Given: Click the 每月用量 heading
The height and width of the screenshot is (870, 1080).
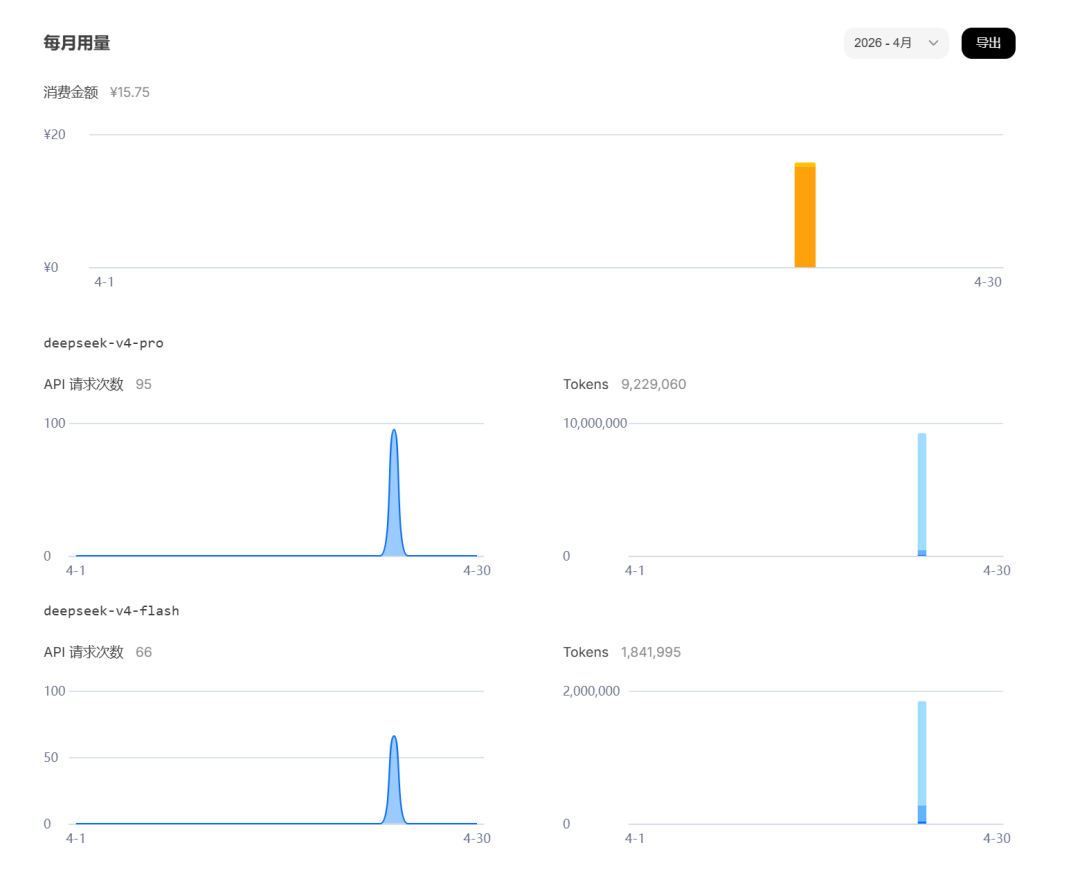Looking at the screenshot, I should (x=76, y=43).
